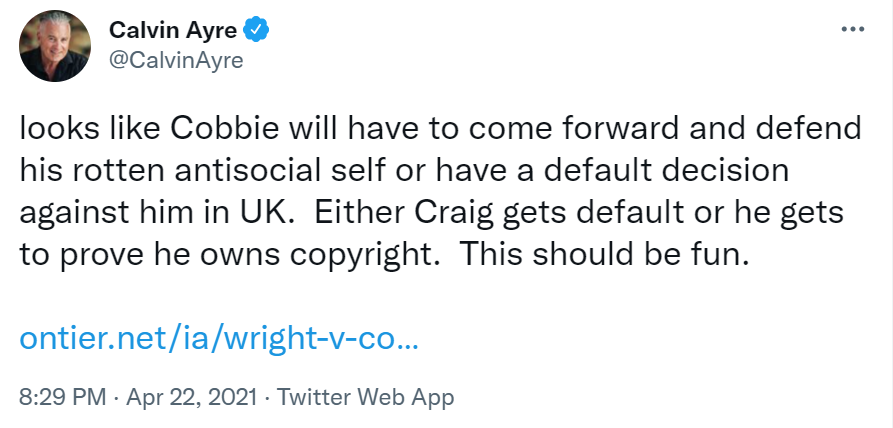The height and width of the screenshot is (428, 893).
Task: Select the sentence "This should be fun."
Action: pos(603,255)
